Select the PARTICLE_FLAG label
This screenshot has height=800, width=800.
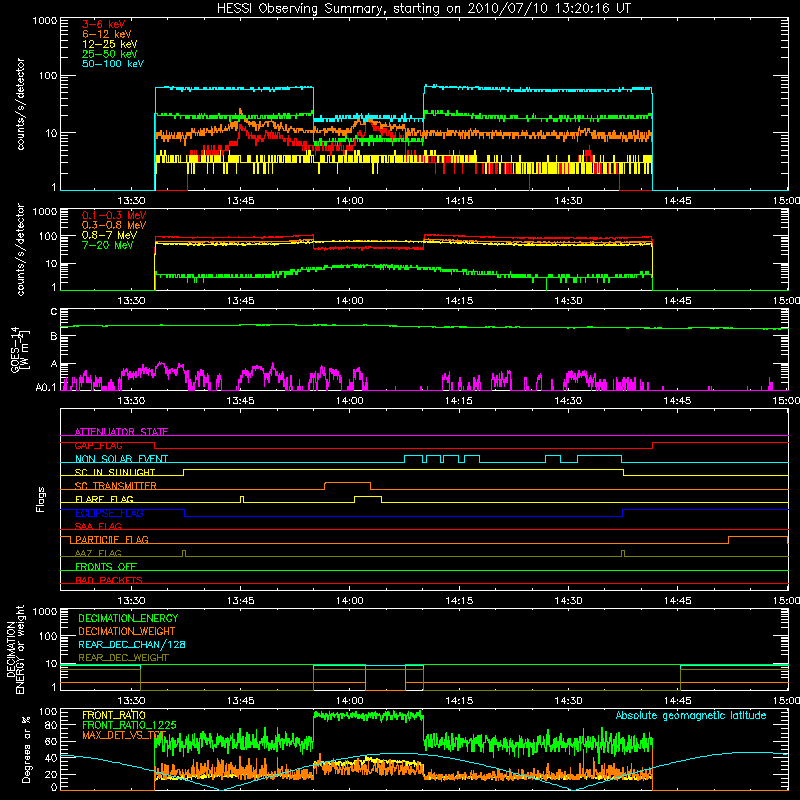click(112, 540)
